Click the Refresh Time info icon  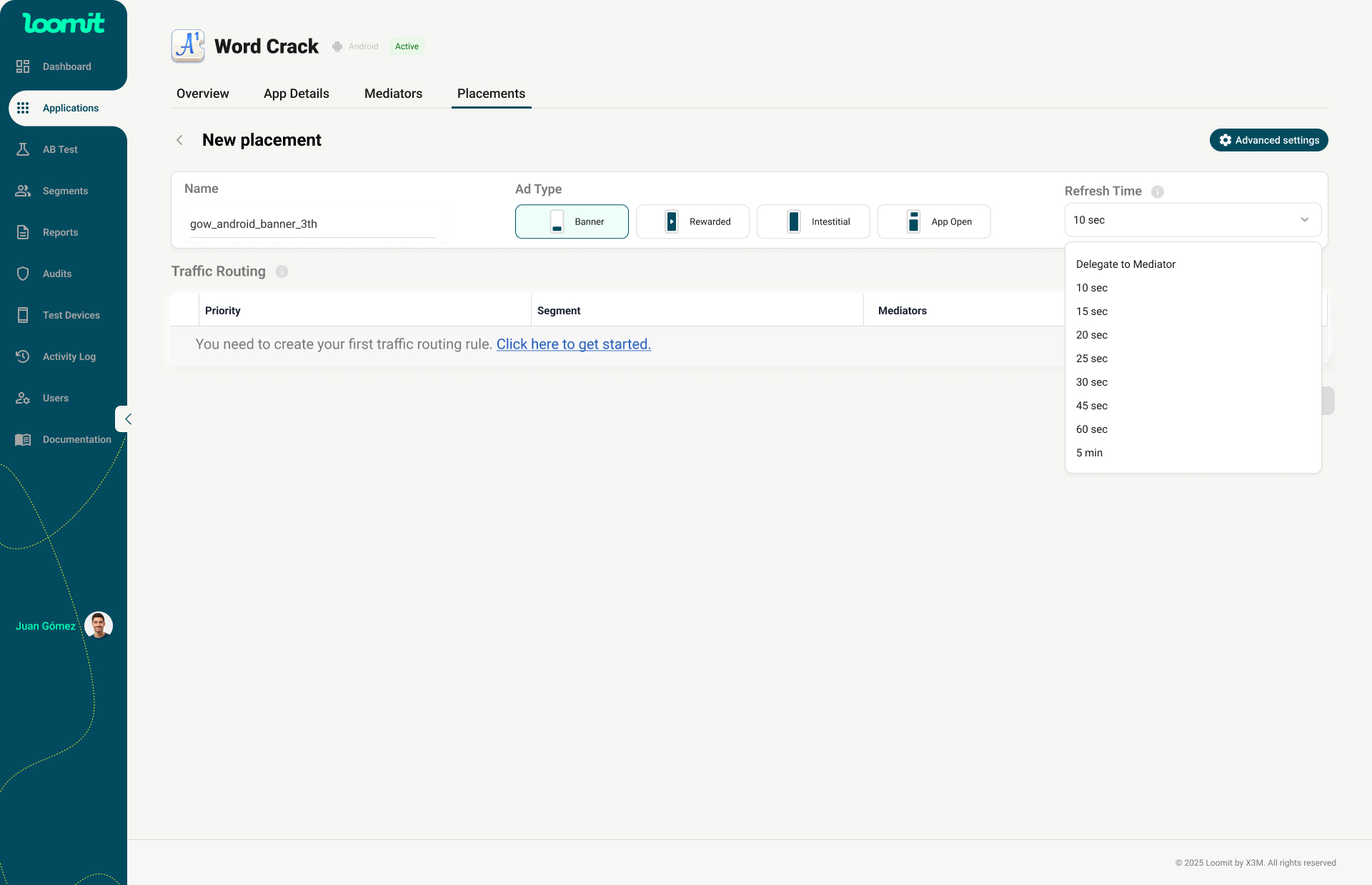pyautogui.click(x=1158, y=191)
